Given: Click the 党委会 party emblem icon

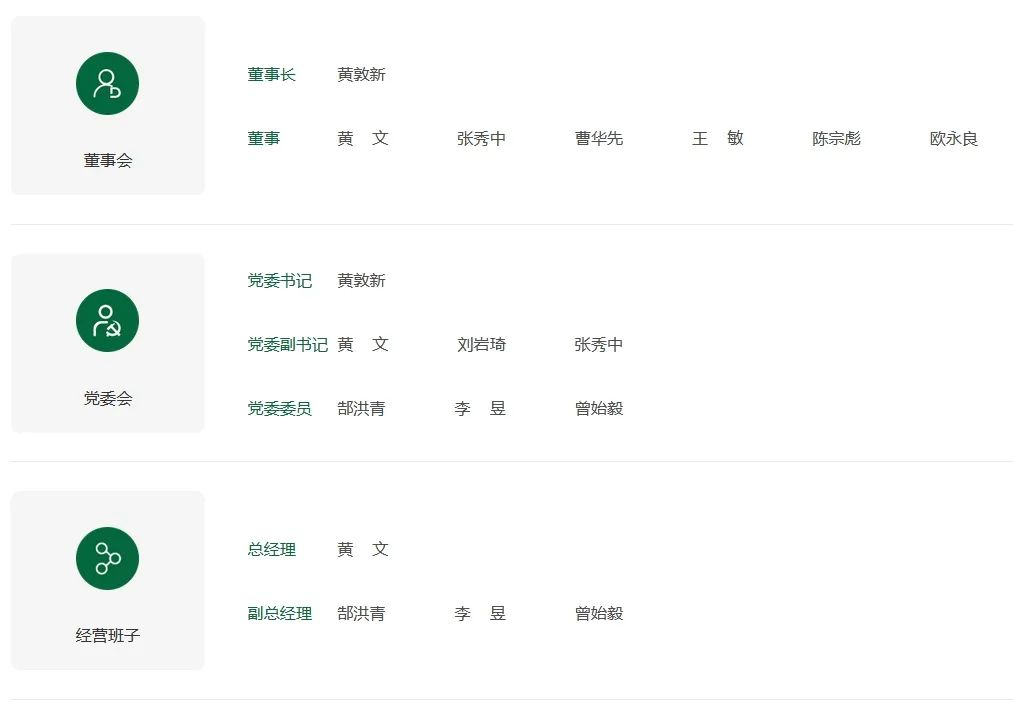Looking at the screenshot, I should (x=107, y=320).
